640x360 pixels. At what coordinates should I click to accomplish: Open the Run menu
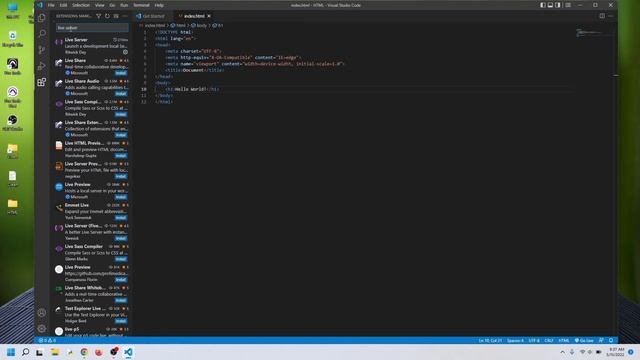coord(124,5)
